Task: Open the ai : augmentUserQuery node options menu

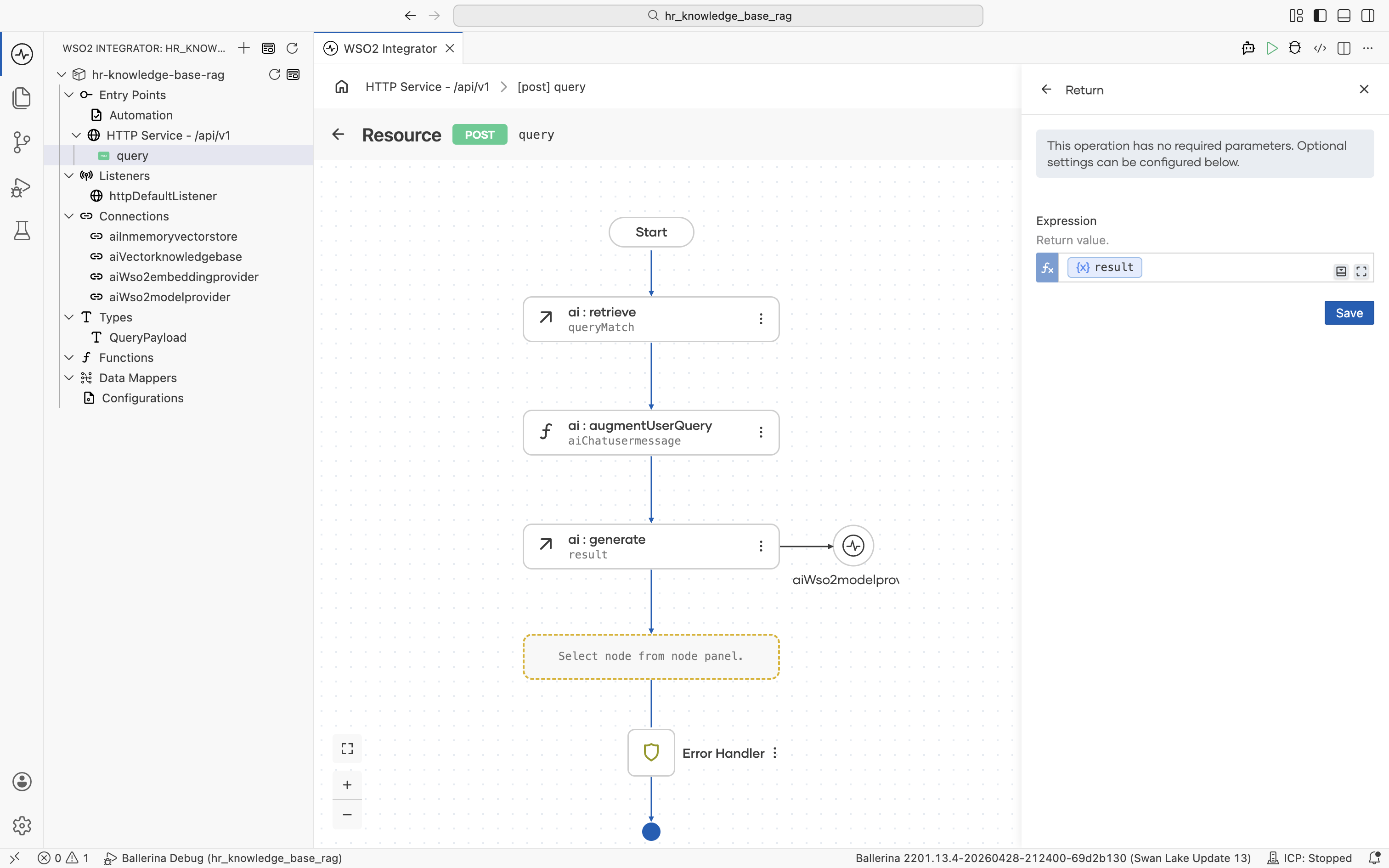Action: pos(761,432)
